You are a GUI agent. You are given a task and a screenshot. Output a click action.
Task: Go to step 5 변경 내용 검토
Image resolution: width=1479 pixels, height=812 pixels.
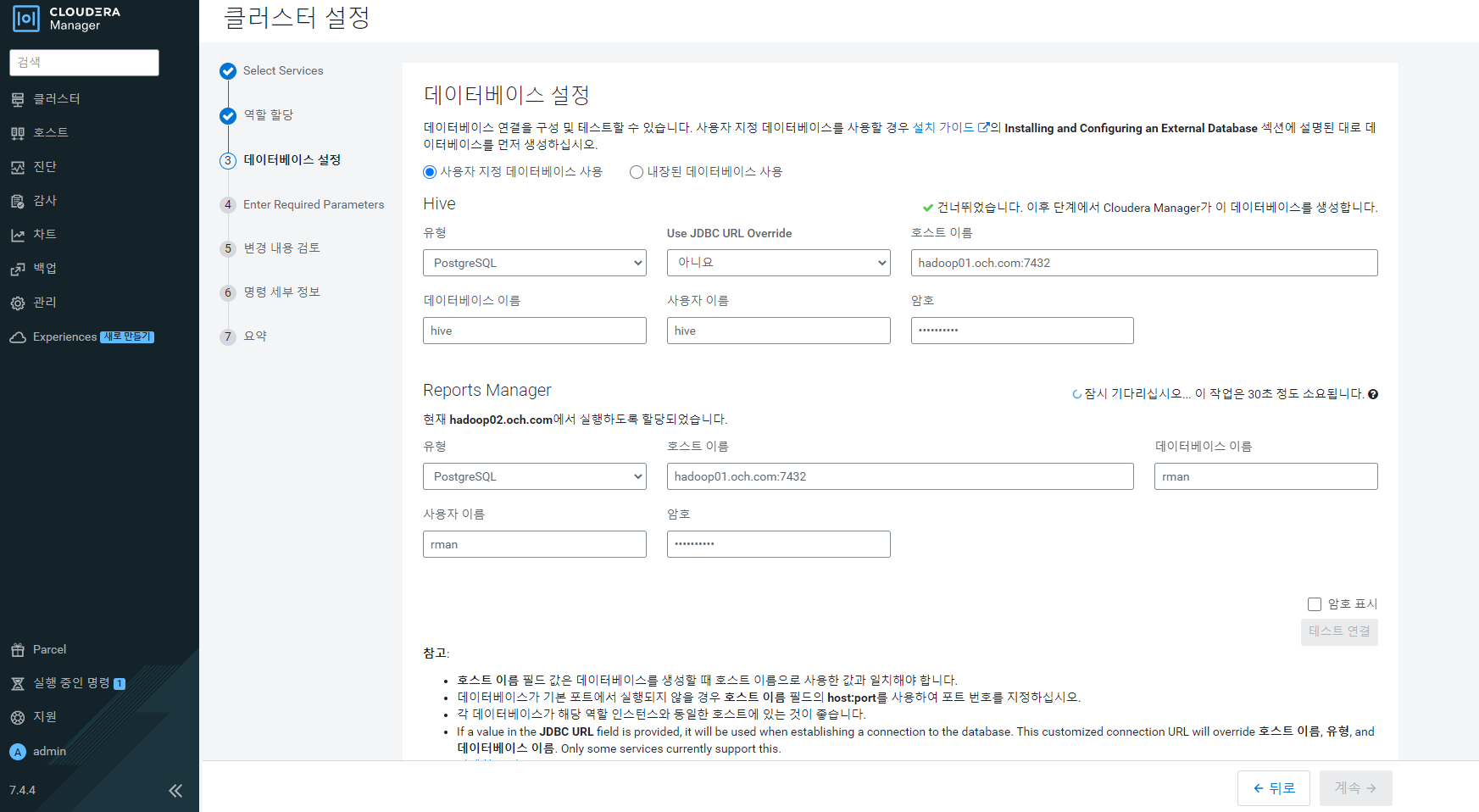click(x=281, y=248)
